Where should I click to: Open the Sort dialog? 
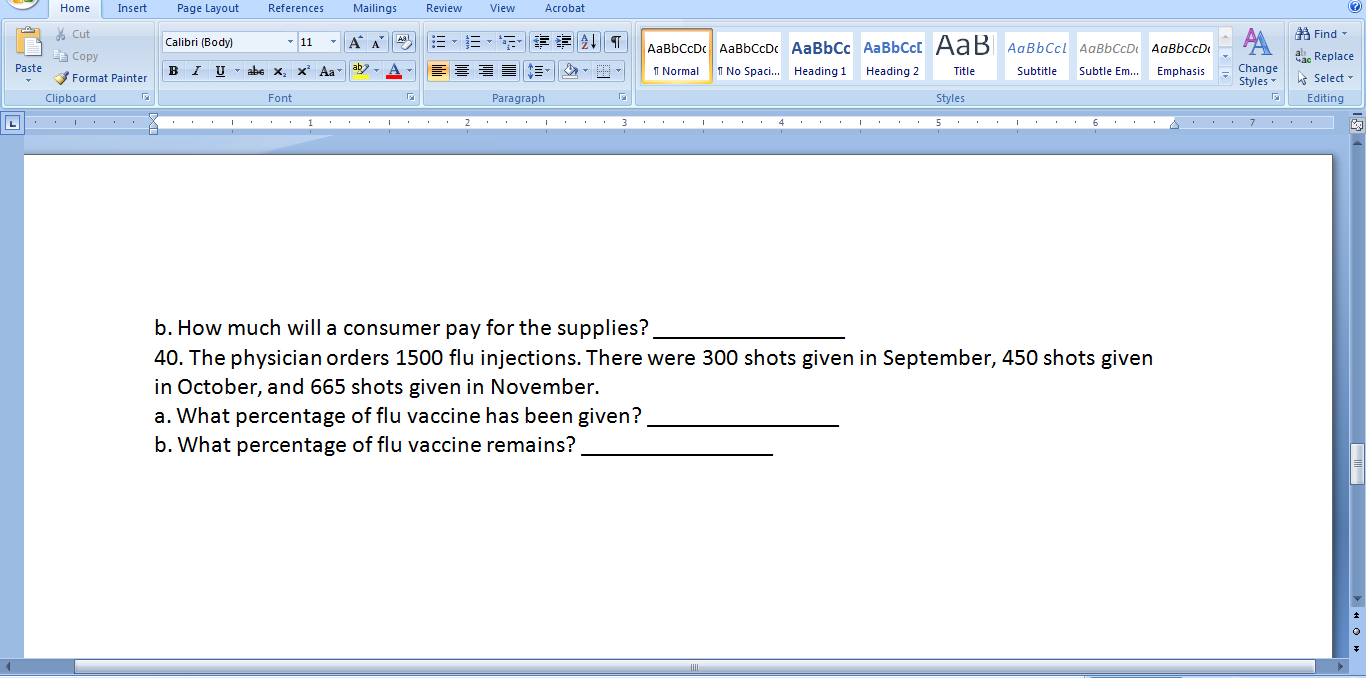click(589, 42)
